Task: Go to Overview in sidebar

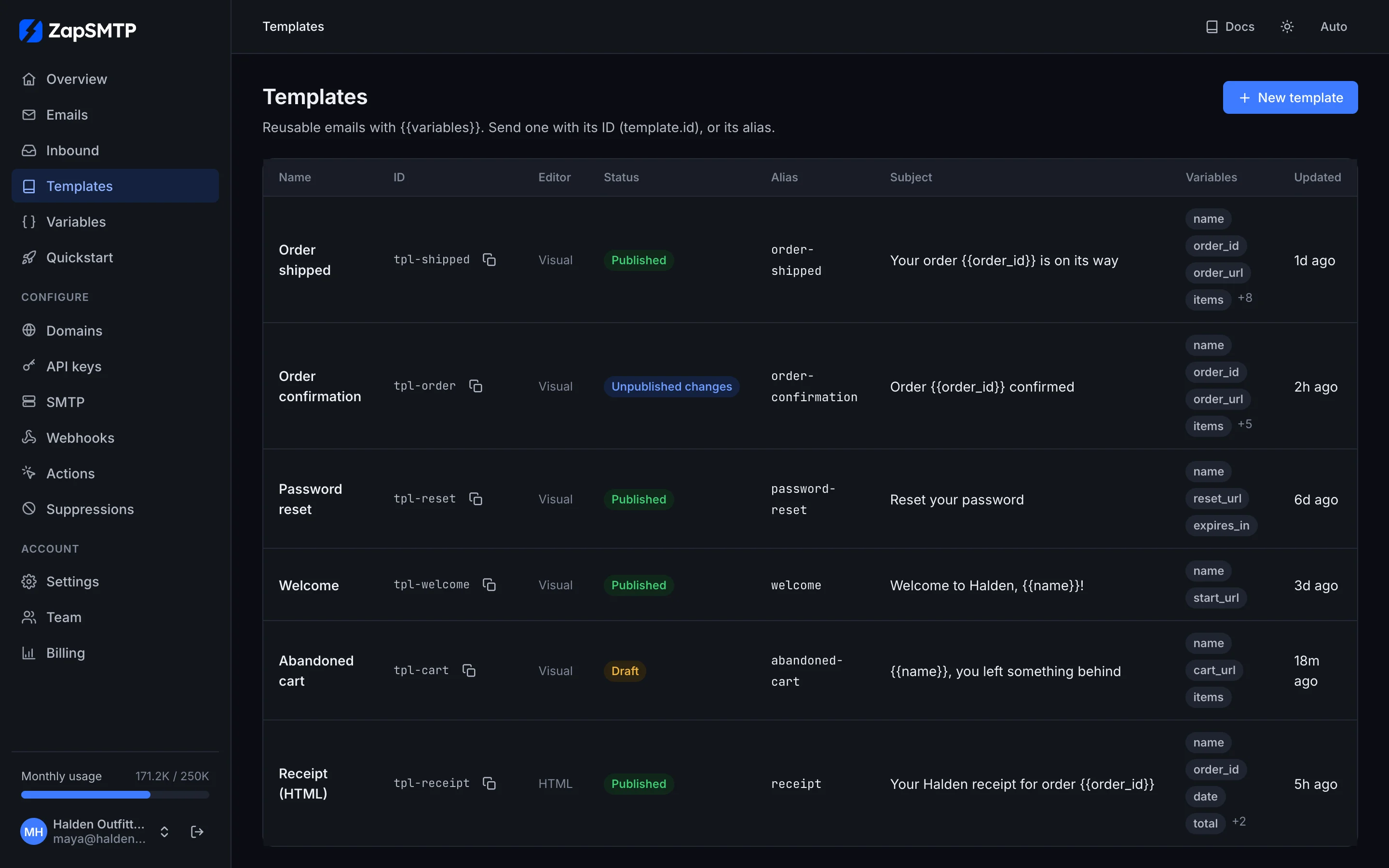Action: 115,79
